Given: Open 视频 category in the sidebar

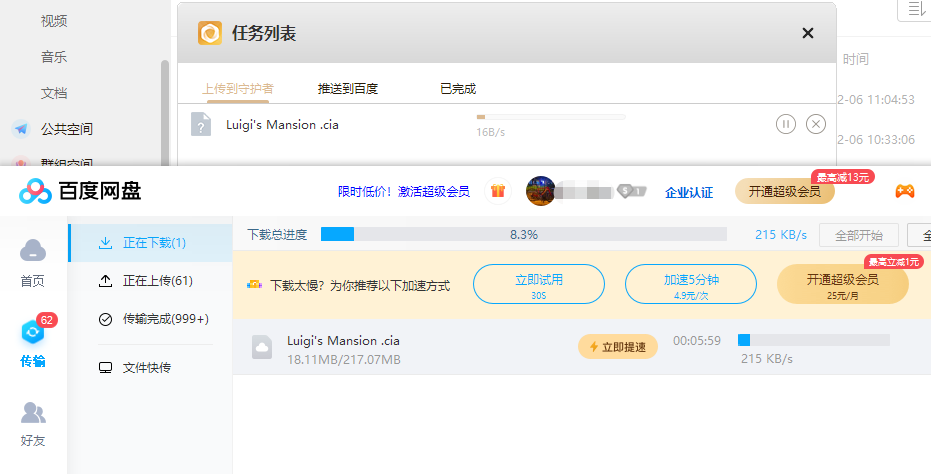Looking at the screenshot, I should [54, 21].
